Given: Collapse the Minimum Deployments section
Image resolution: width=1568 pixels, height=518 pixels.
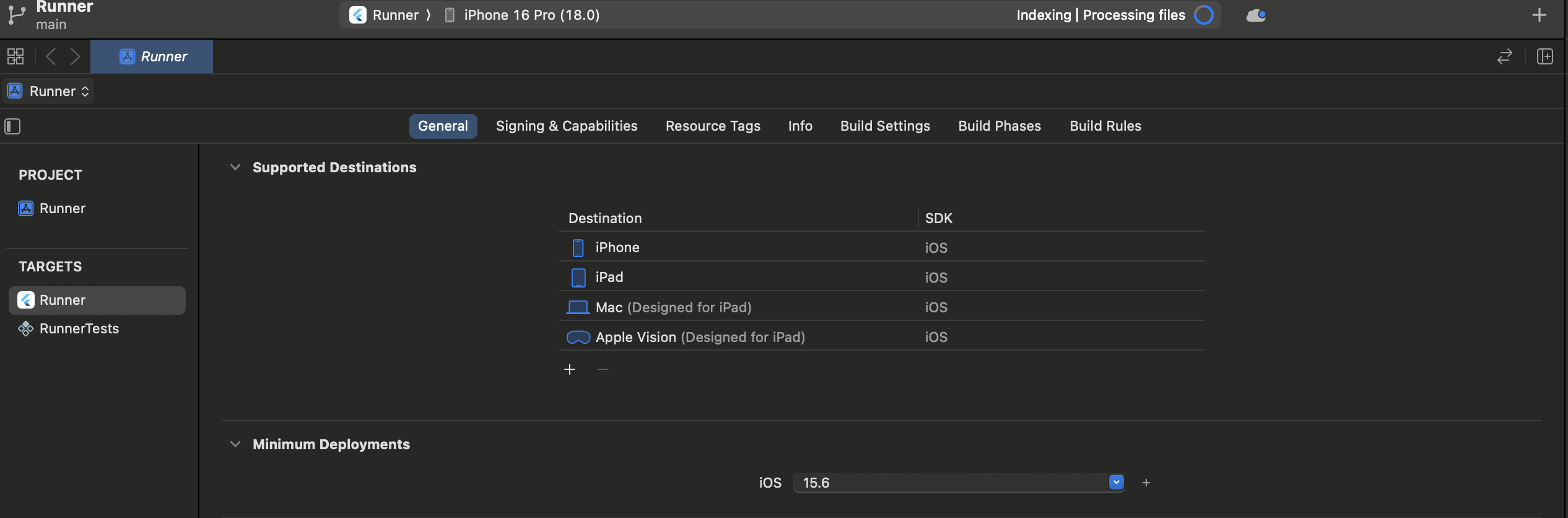Looking at the screenshot, I should [235, 444].
